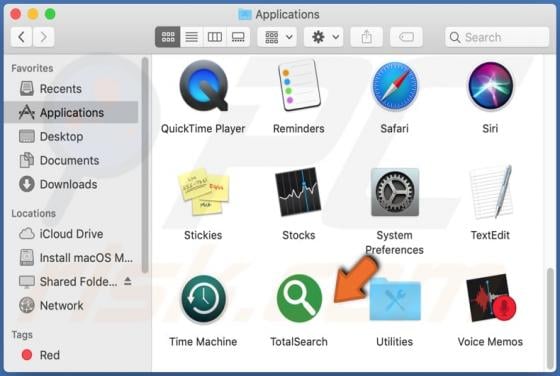Go back with the back arrow
The image size is (560, 376).
pos(21,37)
